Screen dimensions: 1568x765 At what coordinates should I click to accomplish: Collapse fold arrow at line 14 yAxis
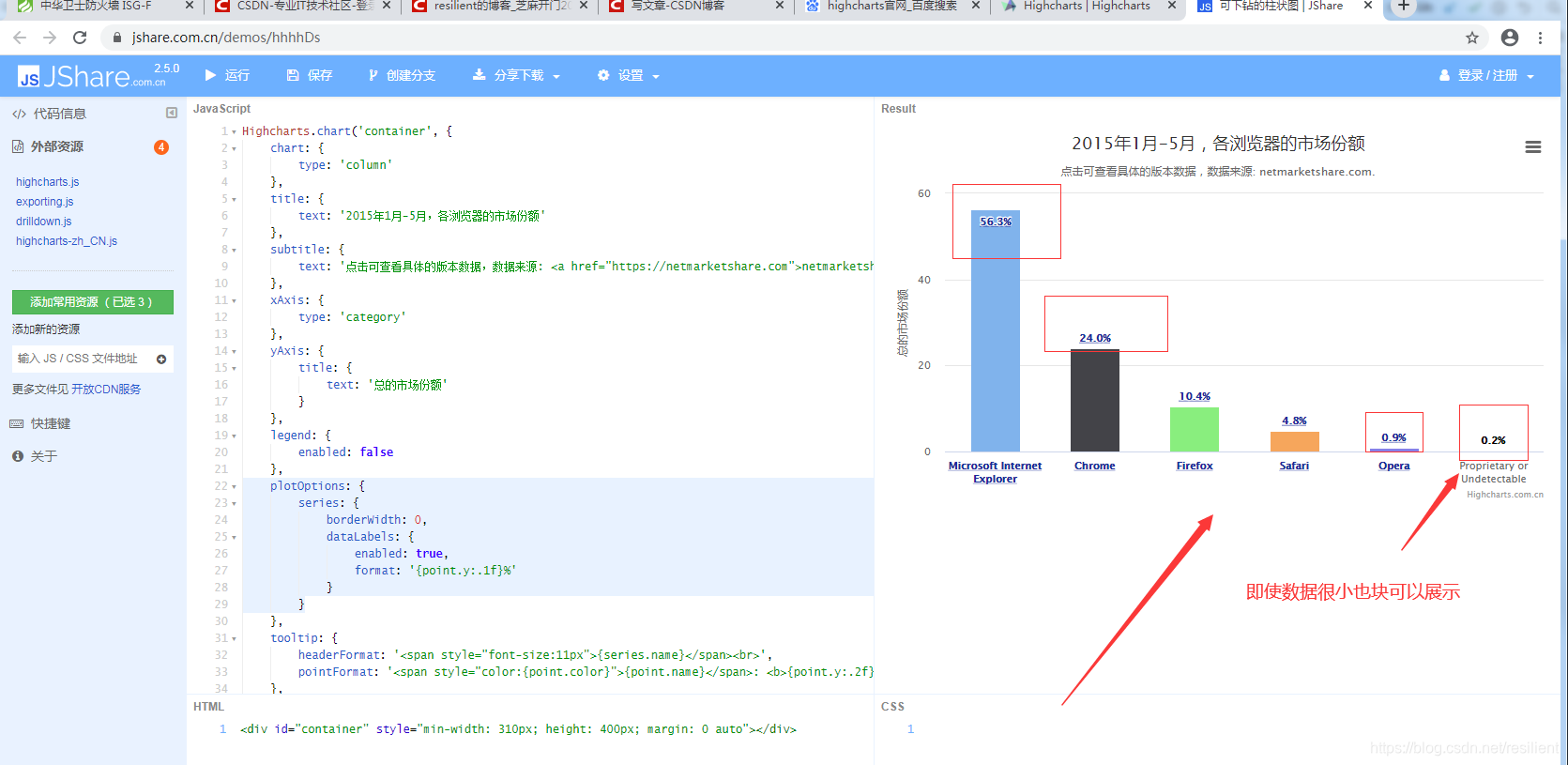[x=234, y=352]
